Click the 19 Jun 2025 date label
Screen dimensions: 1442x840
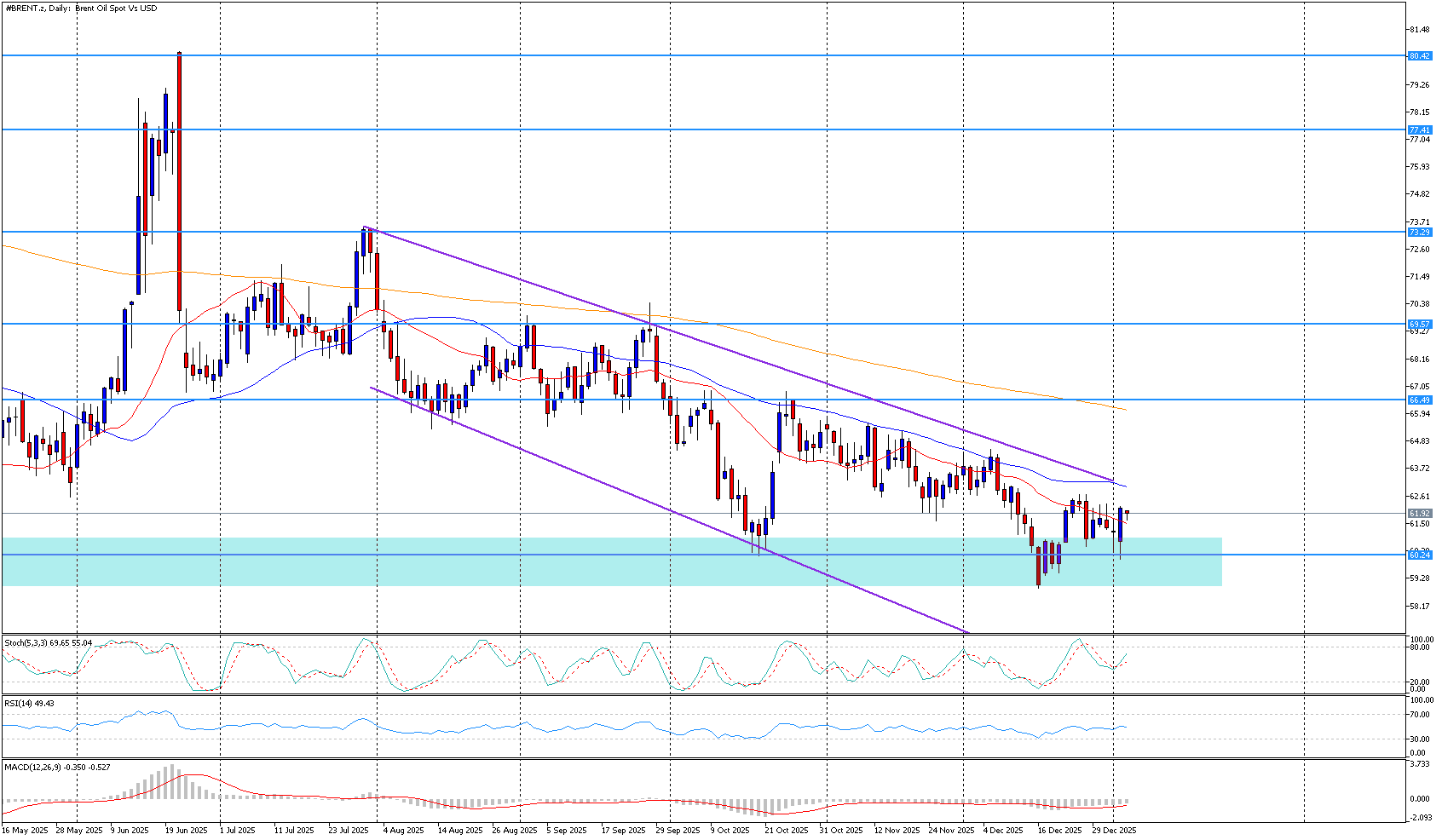[x=186, y=830]
